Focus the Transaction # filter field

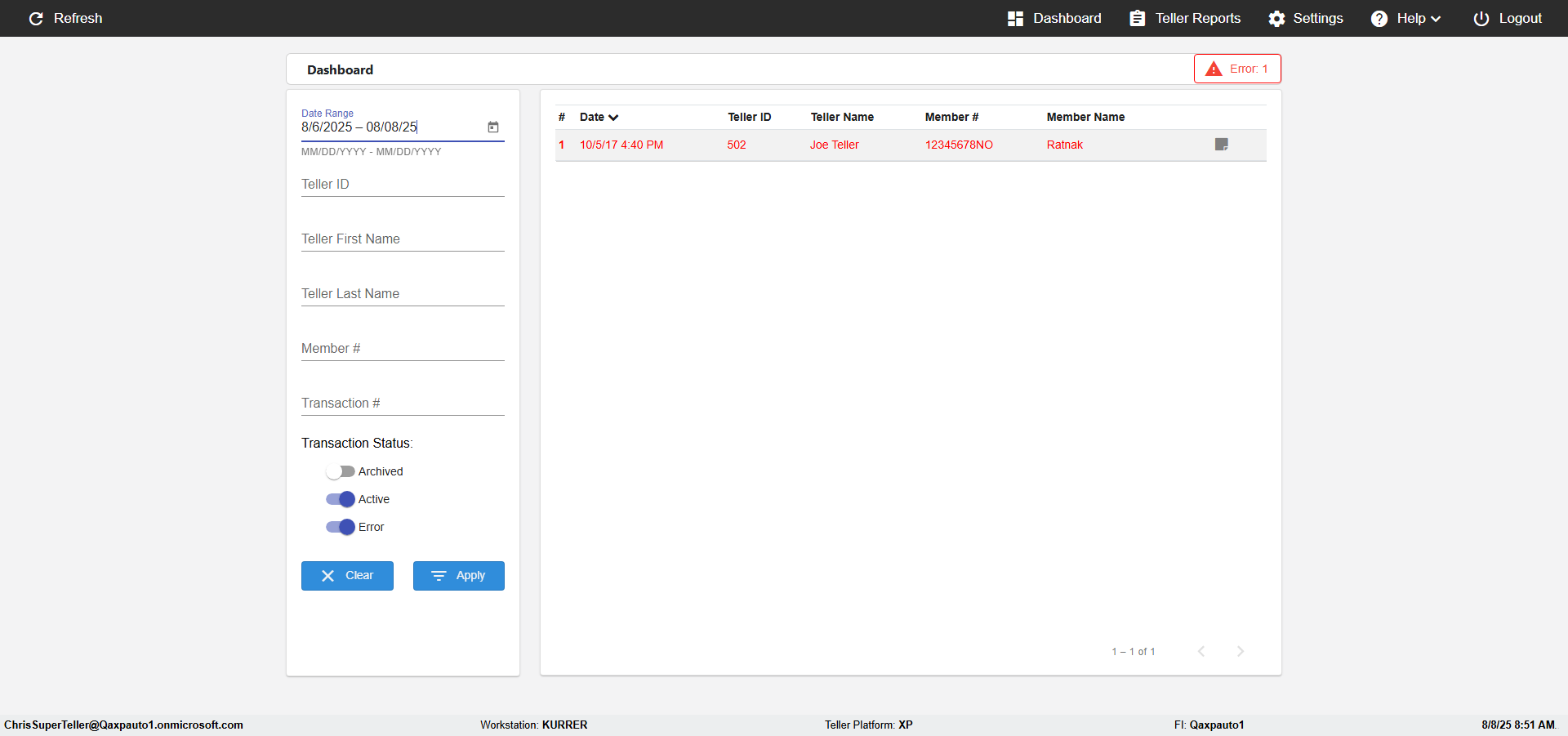tap(403, 404)
